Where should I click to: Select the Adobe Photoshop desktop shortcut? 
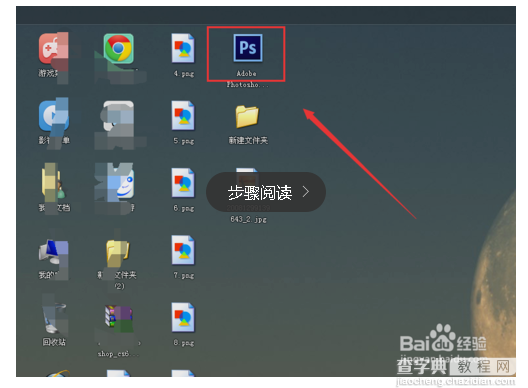(248, 48)
